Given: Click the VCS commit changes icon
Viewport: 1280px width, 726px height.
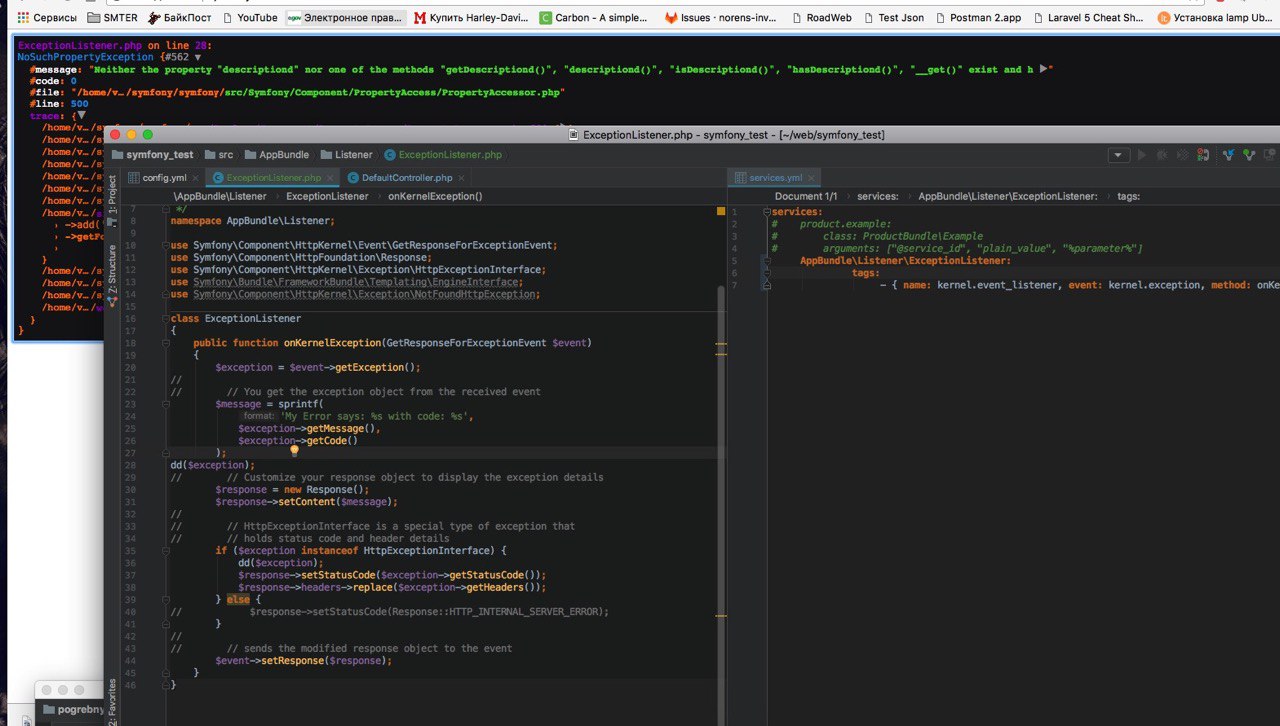Looking at the screenshot, I should 1248,155.
